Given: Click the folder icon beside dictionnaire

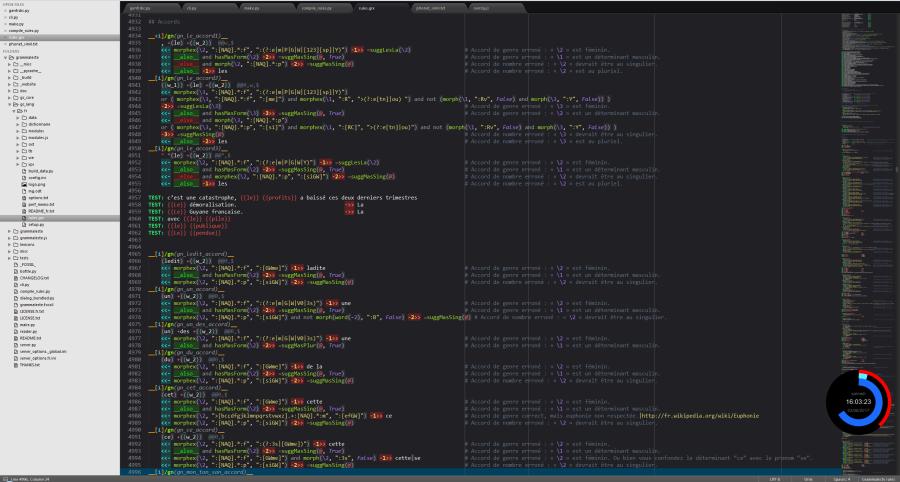Looking at the screenshot, I should pyautogui.click(x=26, y=124).
